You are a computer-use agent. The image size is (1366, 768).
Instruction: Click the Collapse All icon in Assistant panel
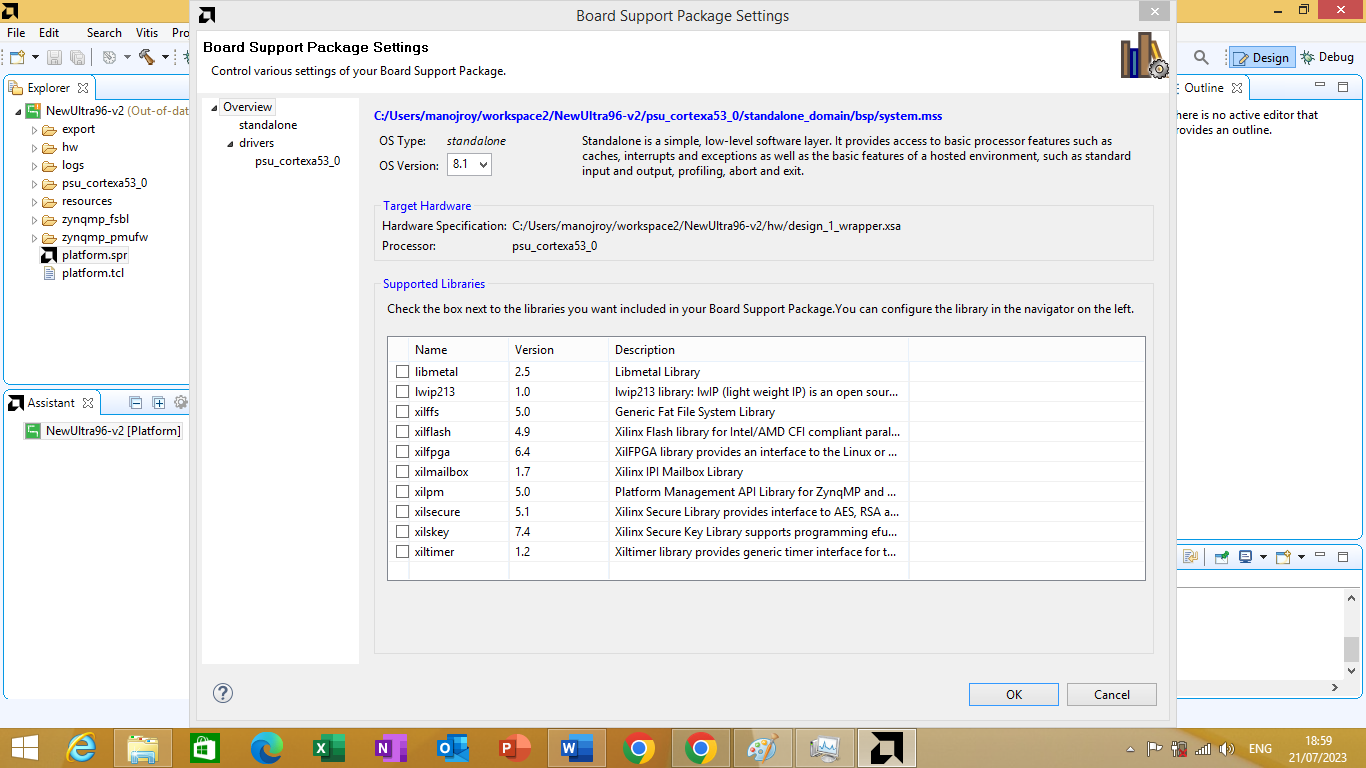point(136,403)
